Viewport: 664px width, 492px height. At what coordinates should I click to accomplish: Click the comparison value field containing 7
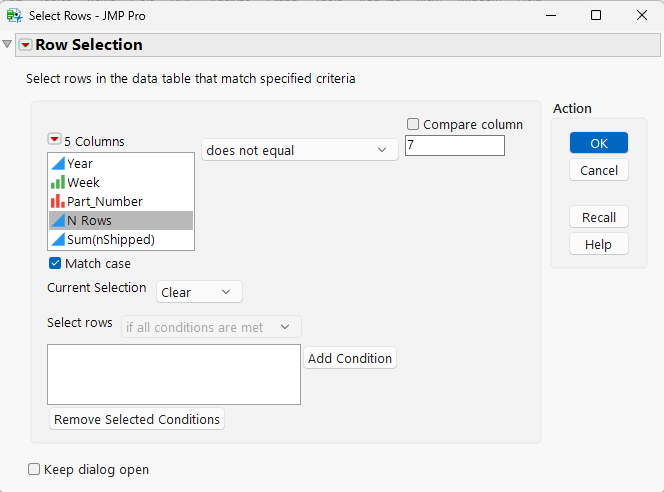[x=454, y=146]
